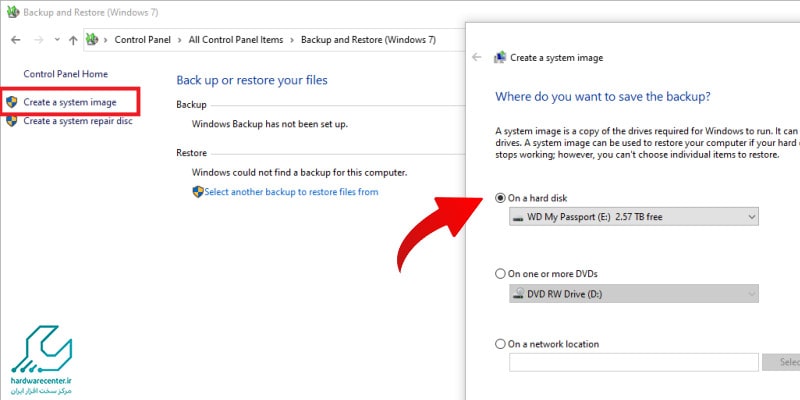Screen dimensions: 800x400
Task: Open the DVD RW Drive (D:) dropdown
Action: click(x=634, y=293)
